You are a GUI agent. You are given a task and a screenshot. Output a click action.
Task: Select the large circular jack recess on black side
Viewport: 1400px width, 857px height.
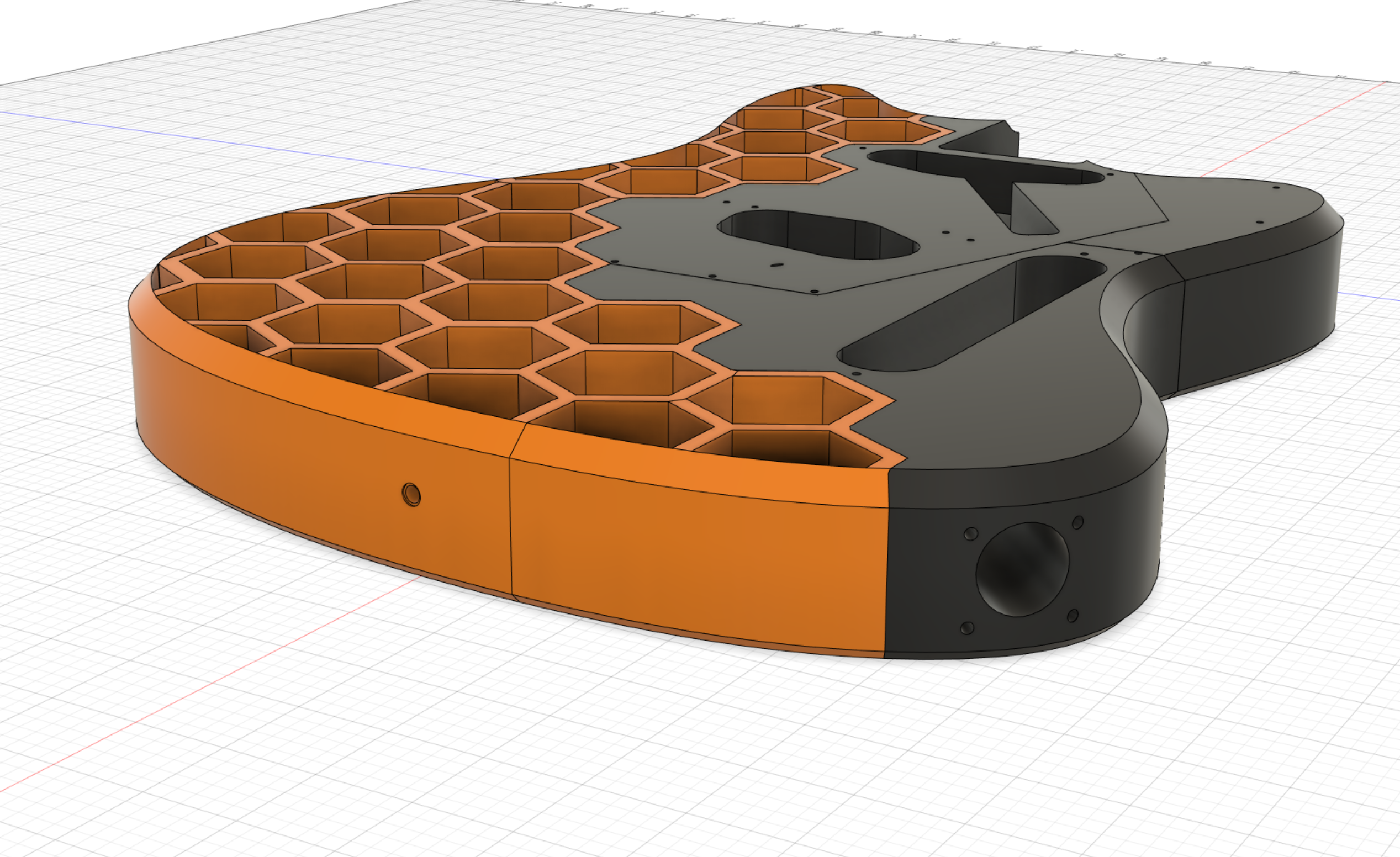1022,569
